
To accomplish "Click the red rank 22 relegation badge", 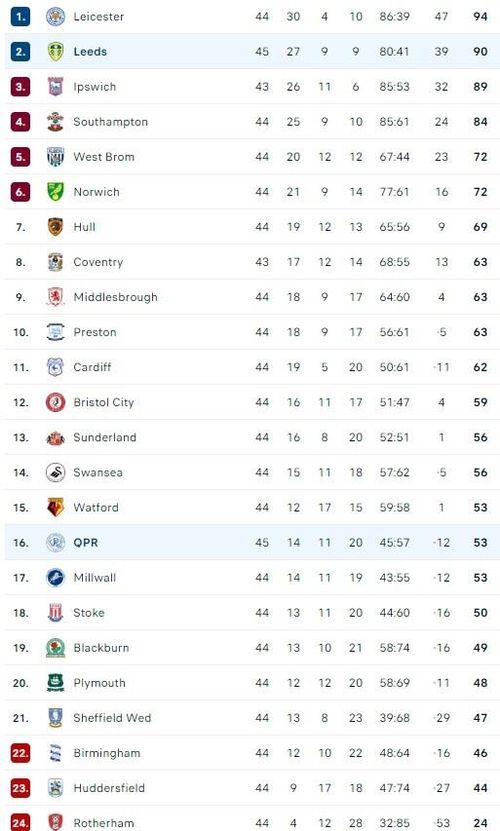I will point(20,753).
